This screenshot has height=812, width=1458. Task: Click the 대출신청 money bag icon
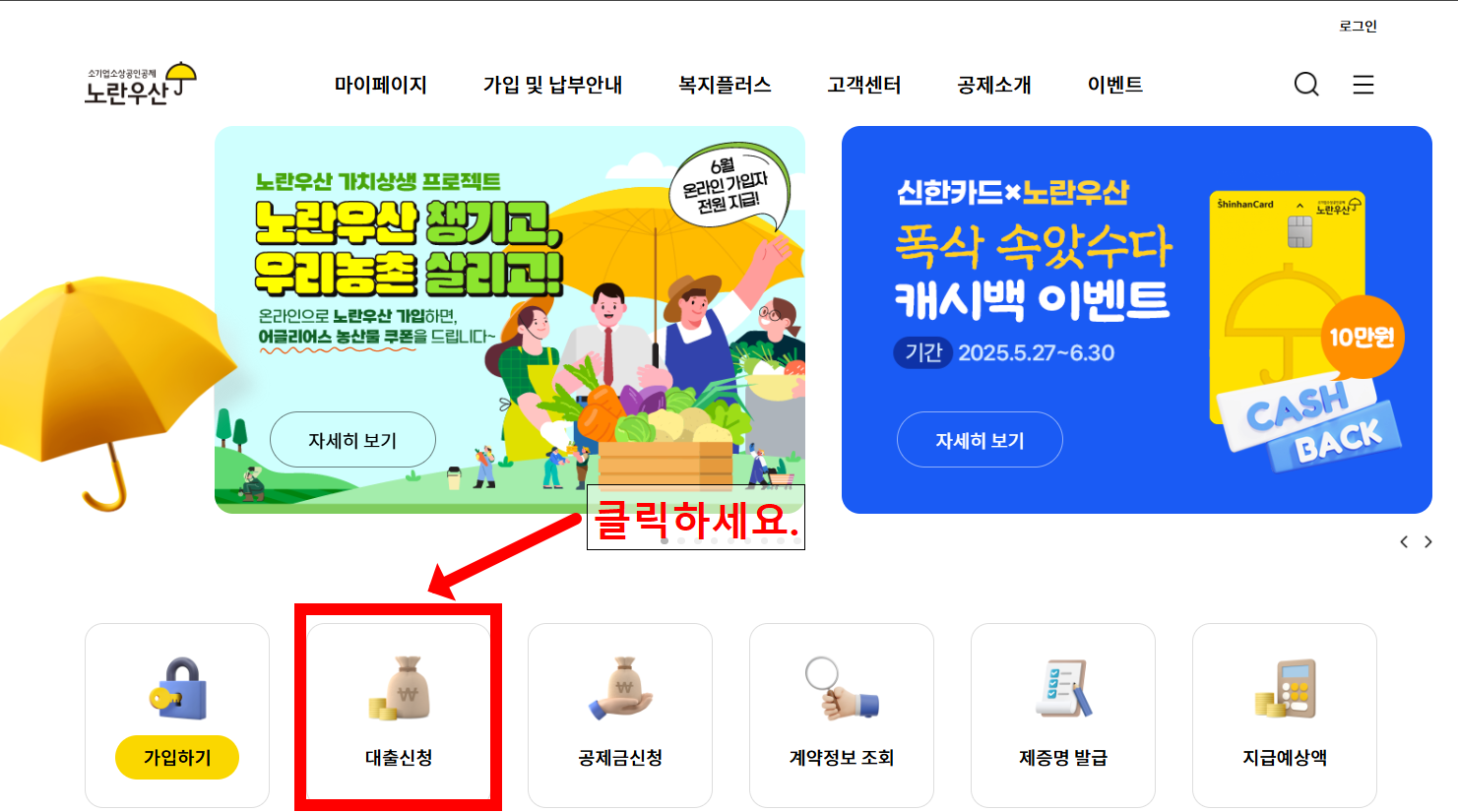[399, 688]
